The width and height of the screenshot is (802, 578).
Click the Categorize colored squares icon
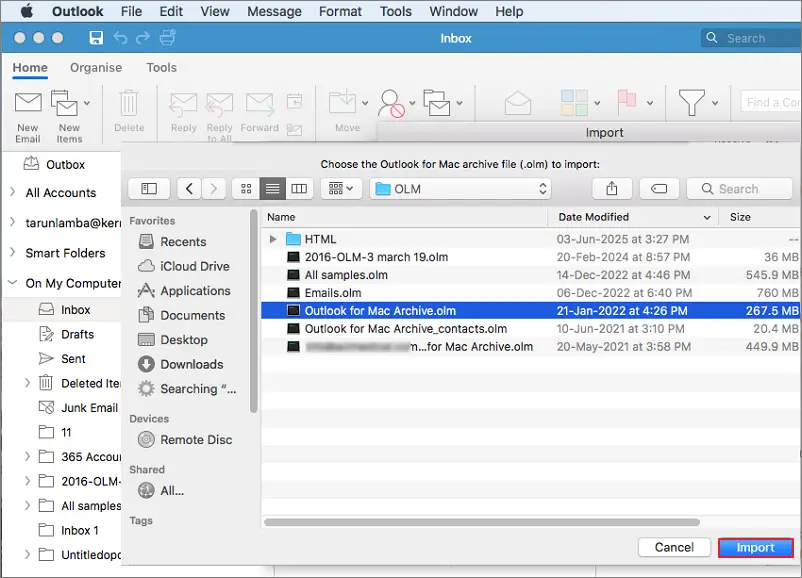[574, 103]
